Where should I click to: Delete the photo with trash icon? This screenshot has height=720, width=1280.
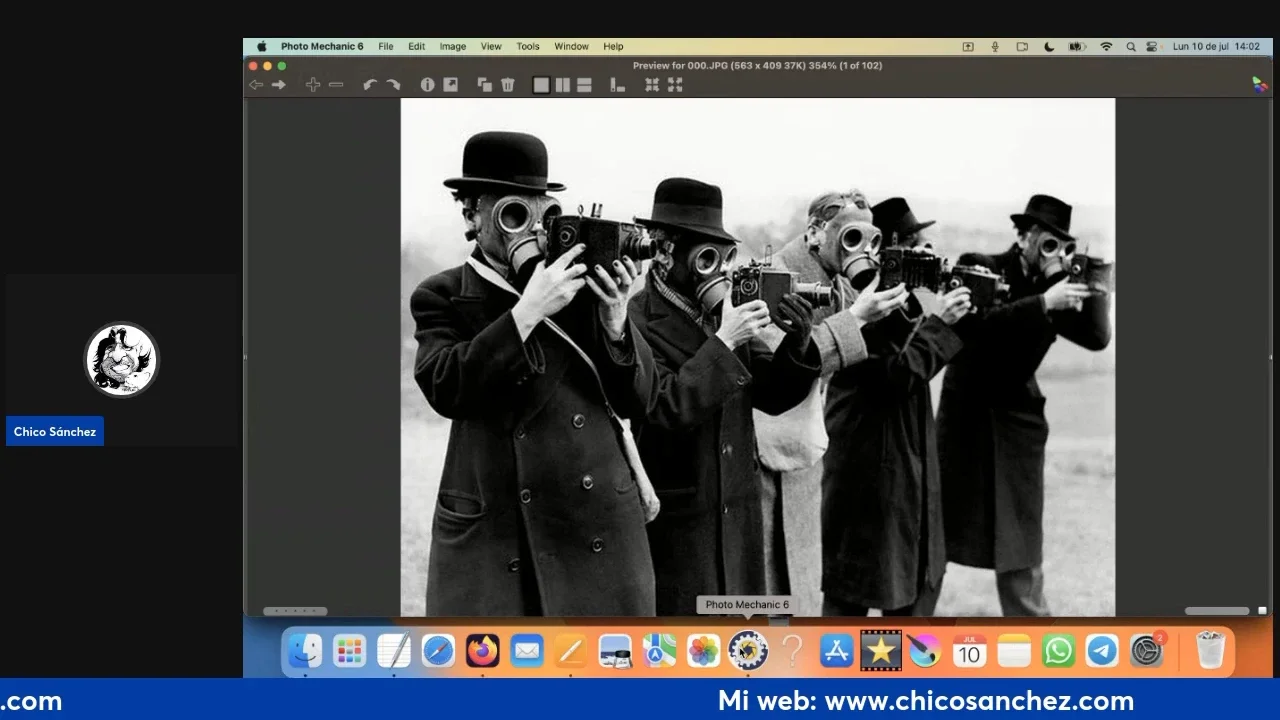point(508,85)
